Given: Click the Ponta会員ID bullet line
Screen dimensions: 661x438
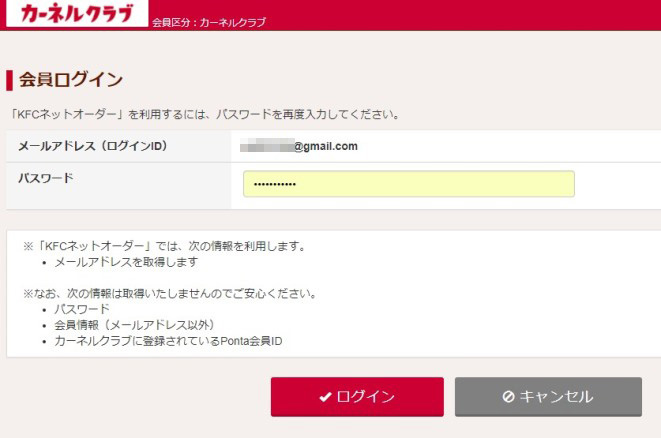Looking at the screenshot, I should (x=168, y=341).
